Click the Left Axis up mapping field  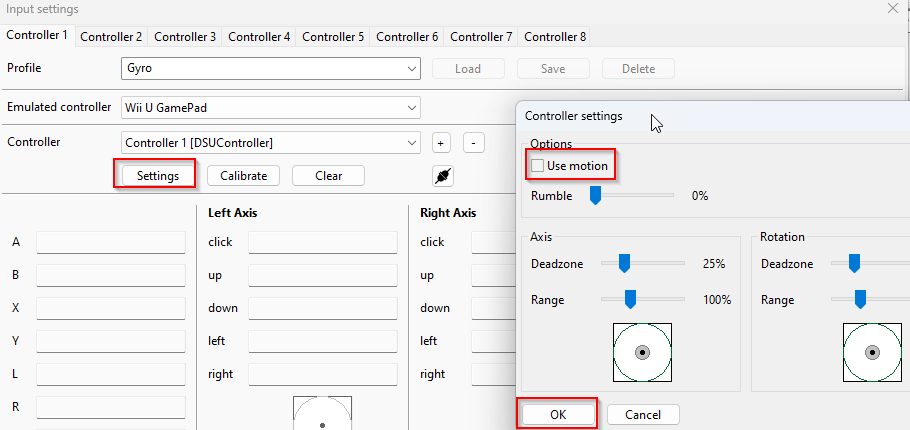[x=323, y=275]
